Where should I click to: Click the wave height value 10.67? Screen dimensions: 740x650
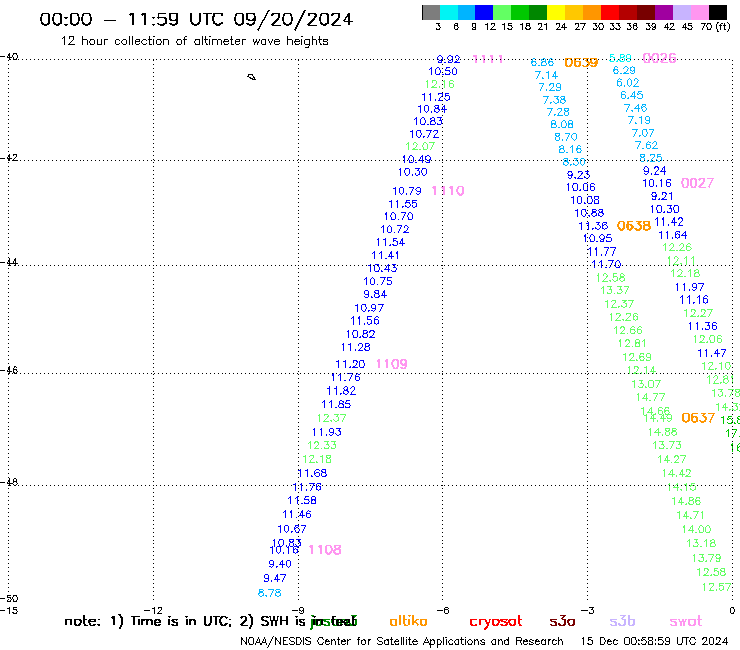[x=292, y=529]
